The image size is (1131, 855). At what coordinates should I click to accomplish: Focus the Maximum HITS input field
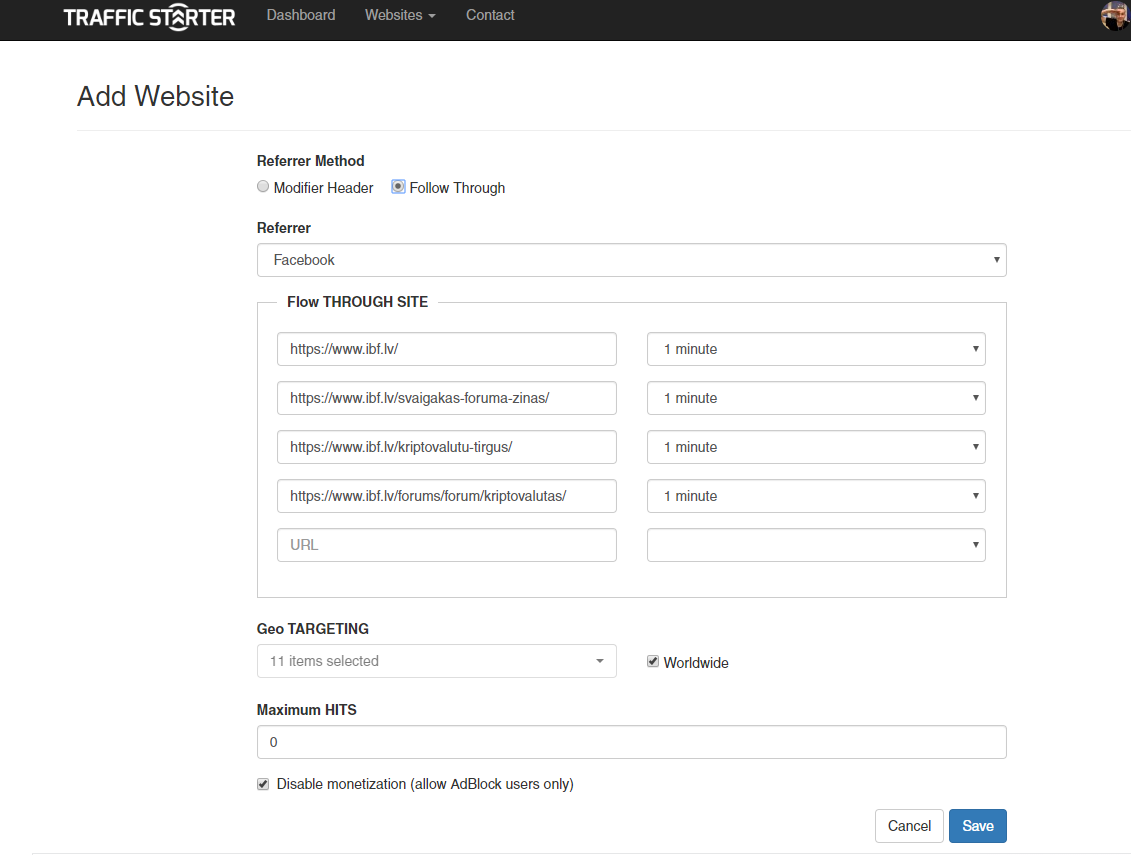point(631,743)
